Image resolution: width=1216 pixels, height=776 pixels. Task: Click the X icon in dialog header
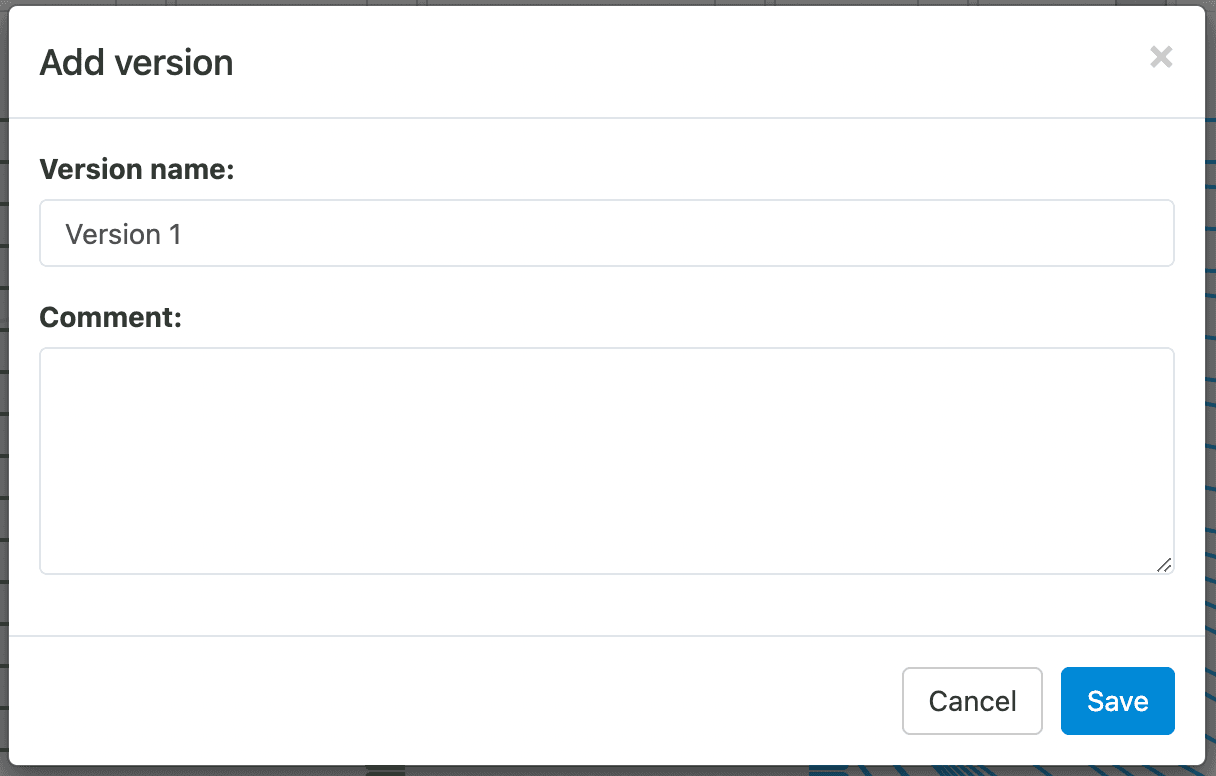pos(1161,57)
